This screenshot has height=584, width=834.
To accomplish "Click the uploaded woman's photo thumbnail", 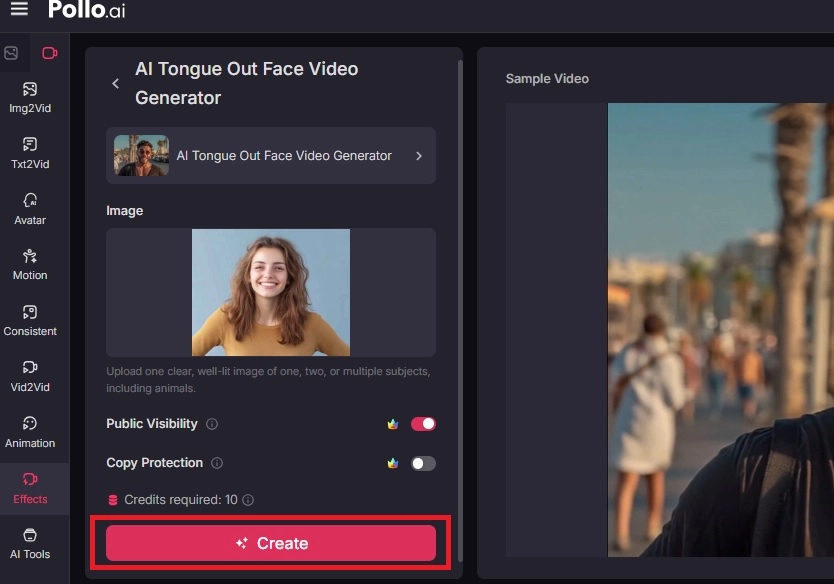I will tap(270, 292).
